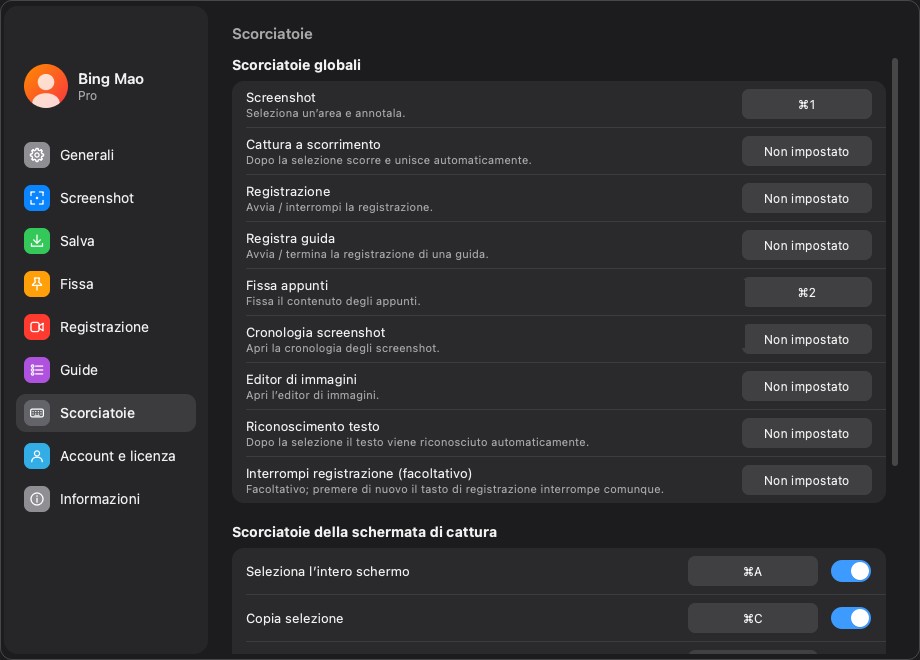Click the Bing Mao user name
Image resolution: width=920 pixels, height=660 pixels.
(111, 79)
